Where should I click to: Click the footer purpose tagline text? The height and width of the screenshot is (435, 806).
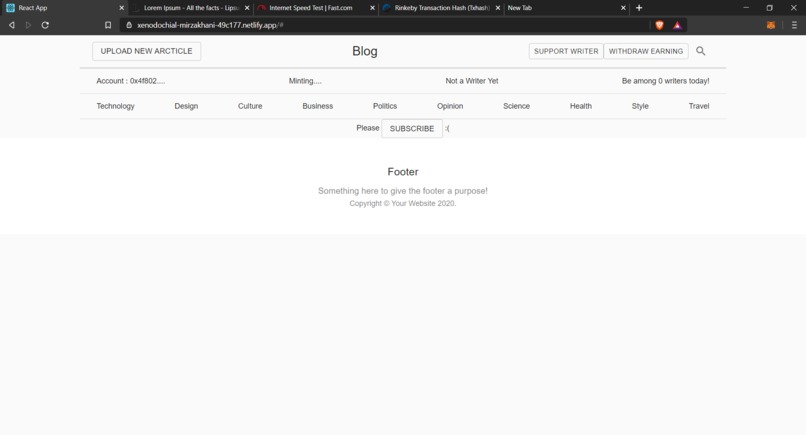(x=403, y=191)
